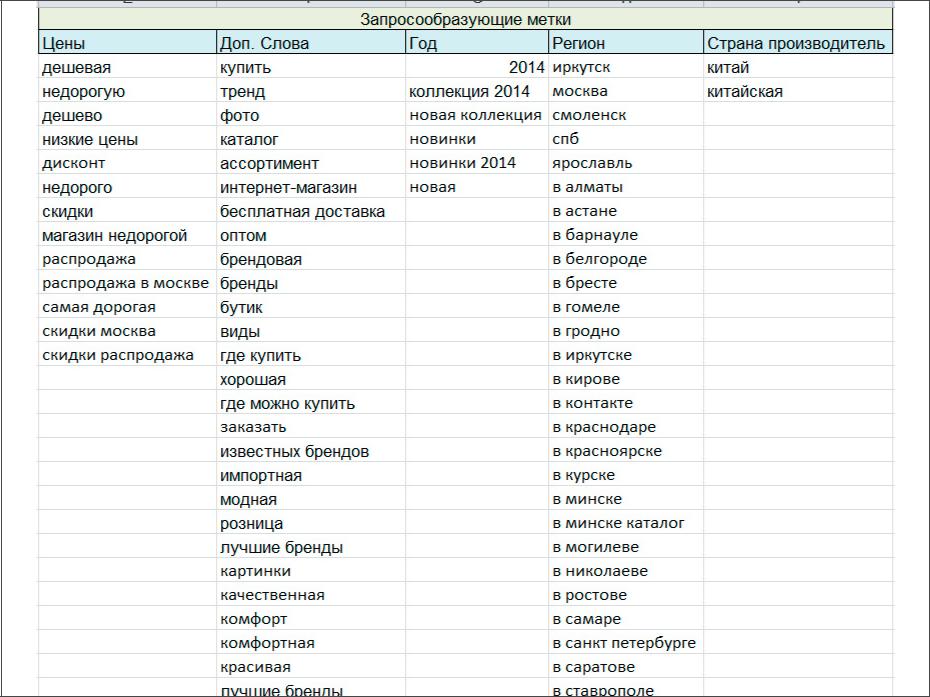Click the 'Страна производитель' header cell
Viewport: 930px width, 697px height.
click(x=795, y=43)
